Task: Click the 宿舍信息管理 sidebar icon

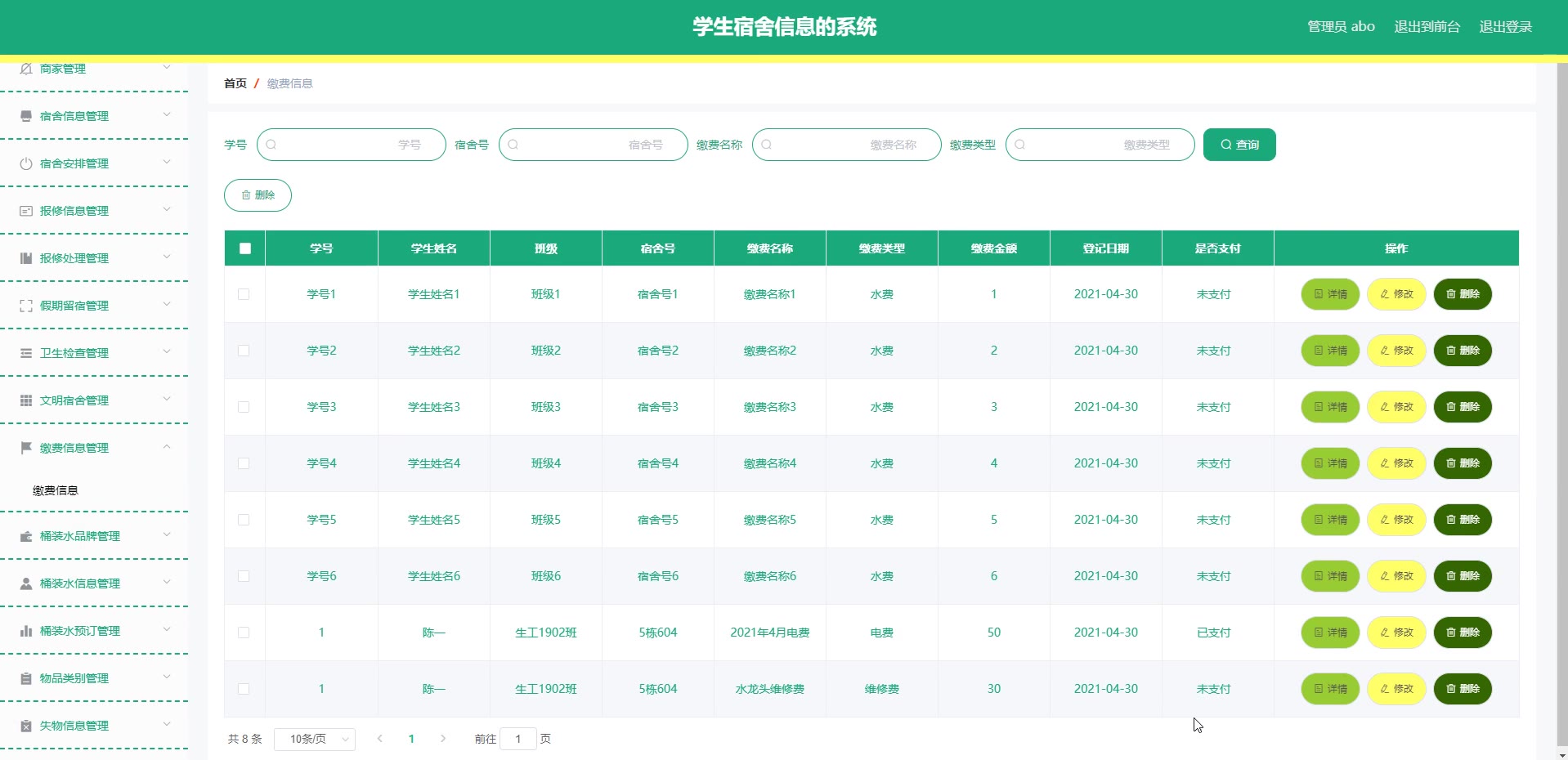Action: (26, 116)
